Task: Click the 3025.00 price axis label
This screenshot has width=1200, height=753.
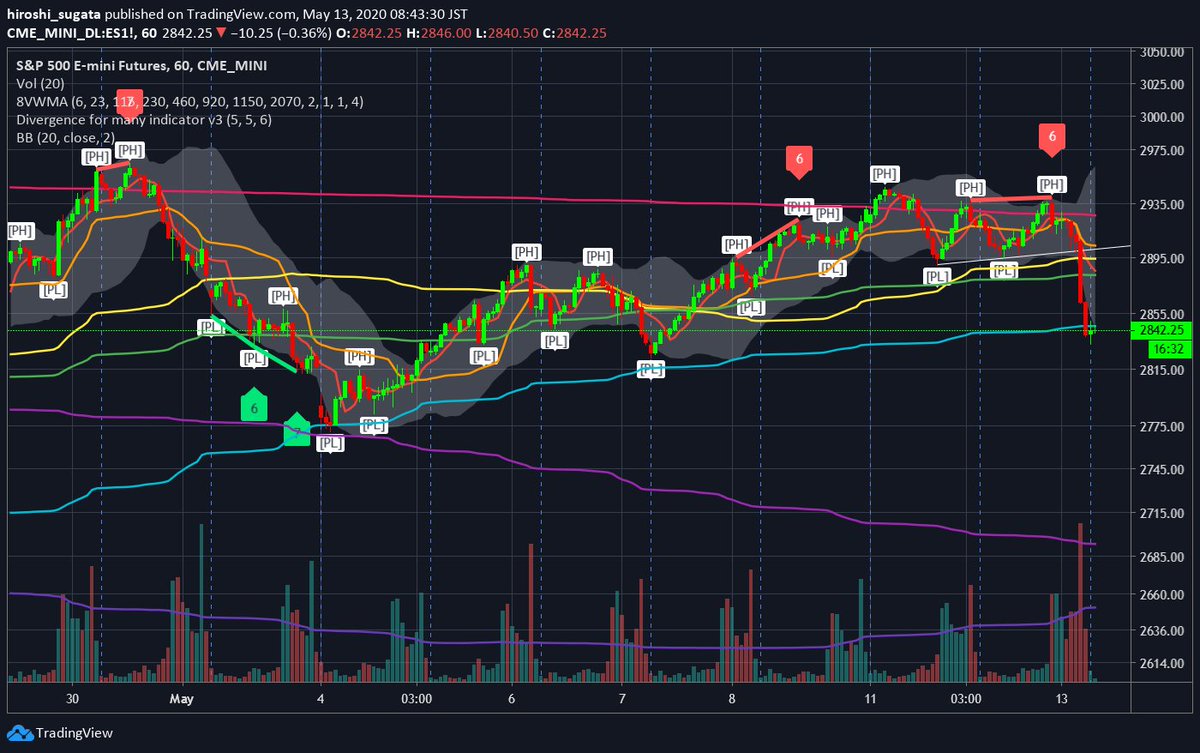Action: 1161,84
